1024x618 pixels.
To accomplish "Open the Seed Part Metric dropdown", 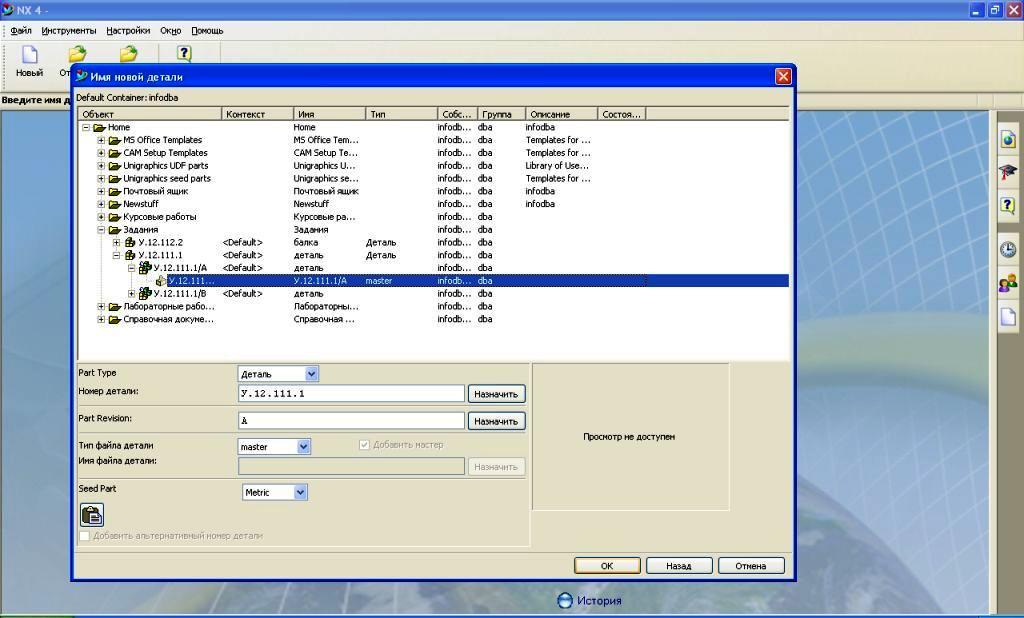I will coord(300,492).
